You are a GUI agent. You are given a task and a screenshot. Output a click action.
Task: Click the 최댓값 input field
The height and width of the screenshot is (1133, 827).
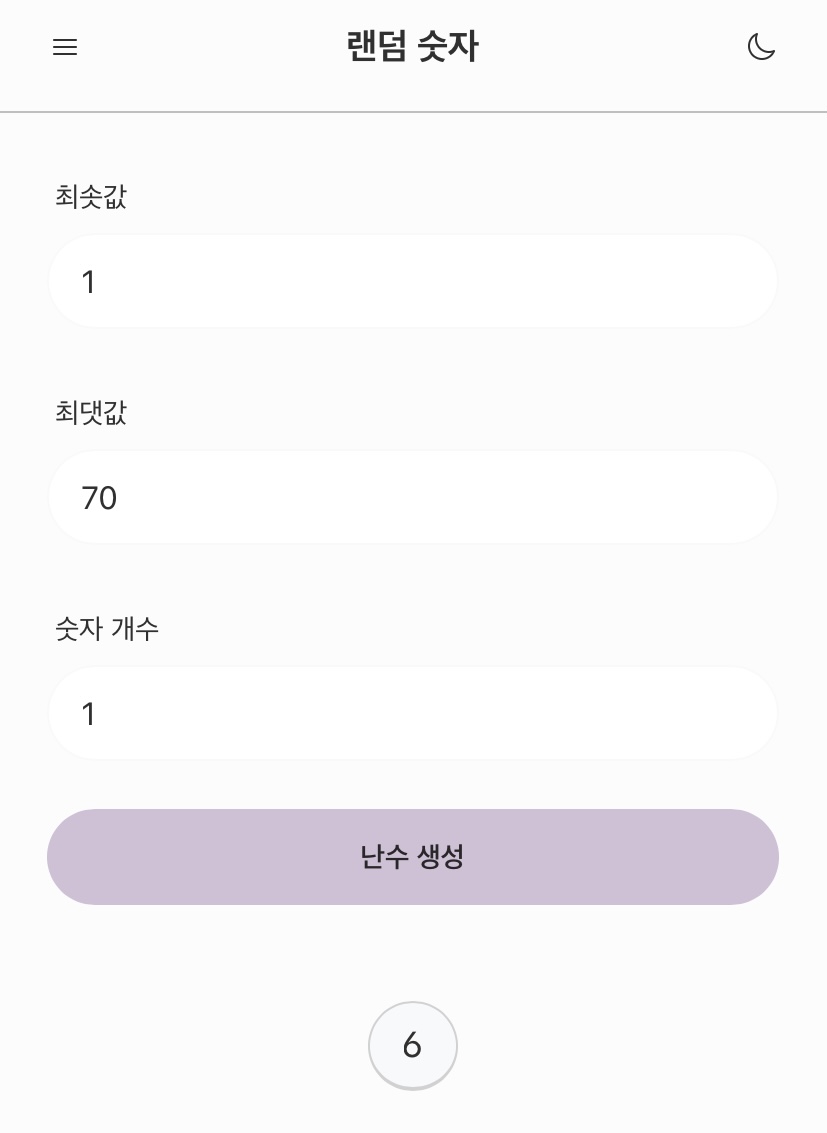click(x=413, y=497)
